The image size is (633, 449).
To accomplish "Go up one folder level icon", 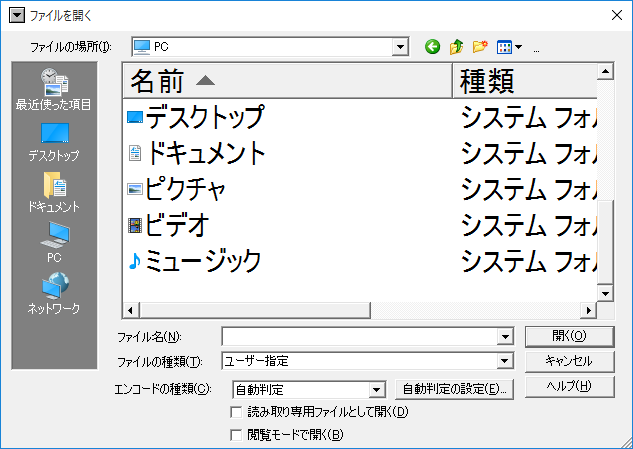I will [x=456, y=47].
